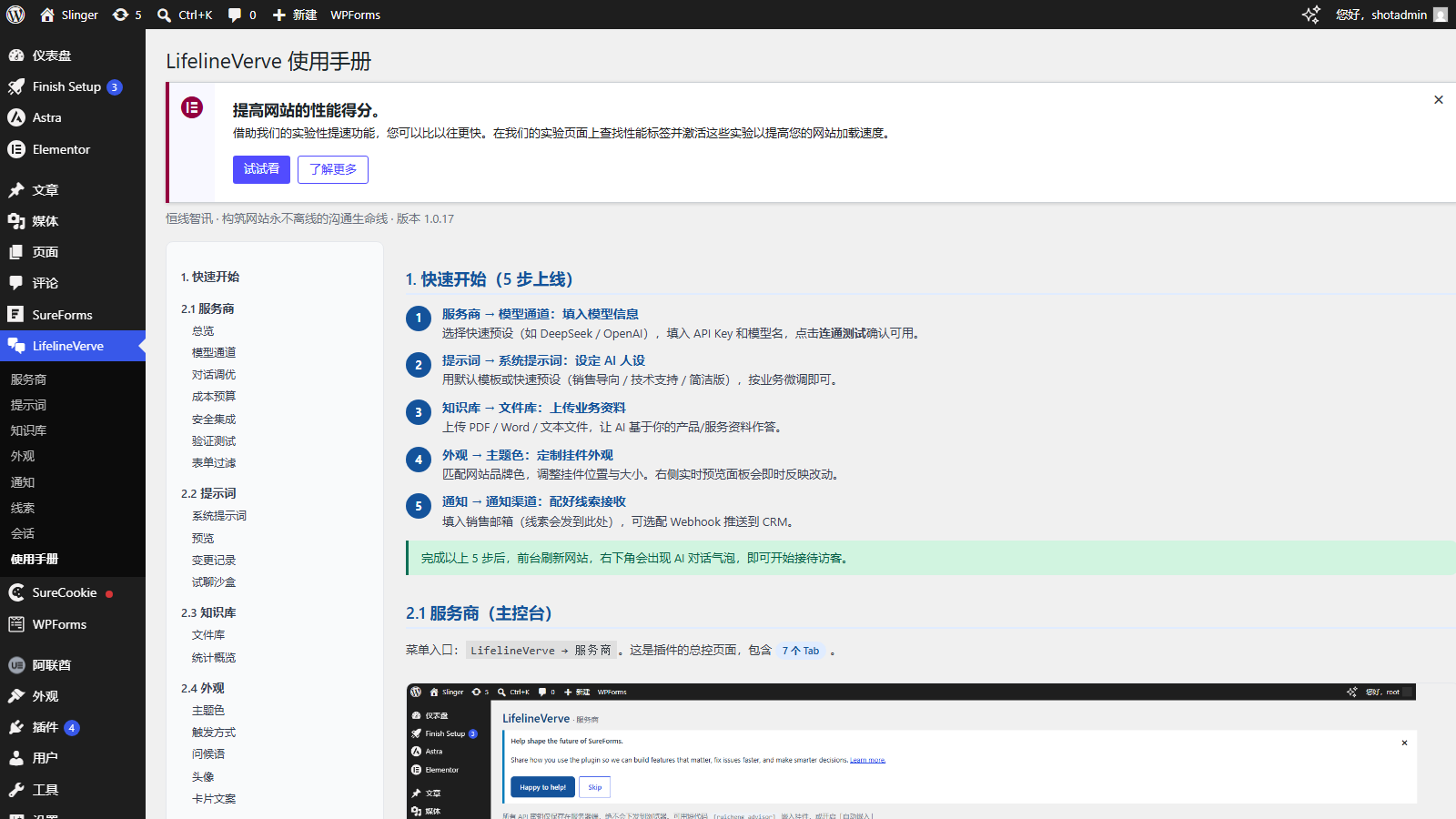
Task: Open the shotadmin user avatar
Action: point(1441,15)
